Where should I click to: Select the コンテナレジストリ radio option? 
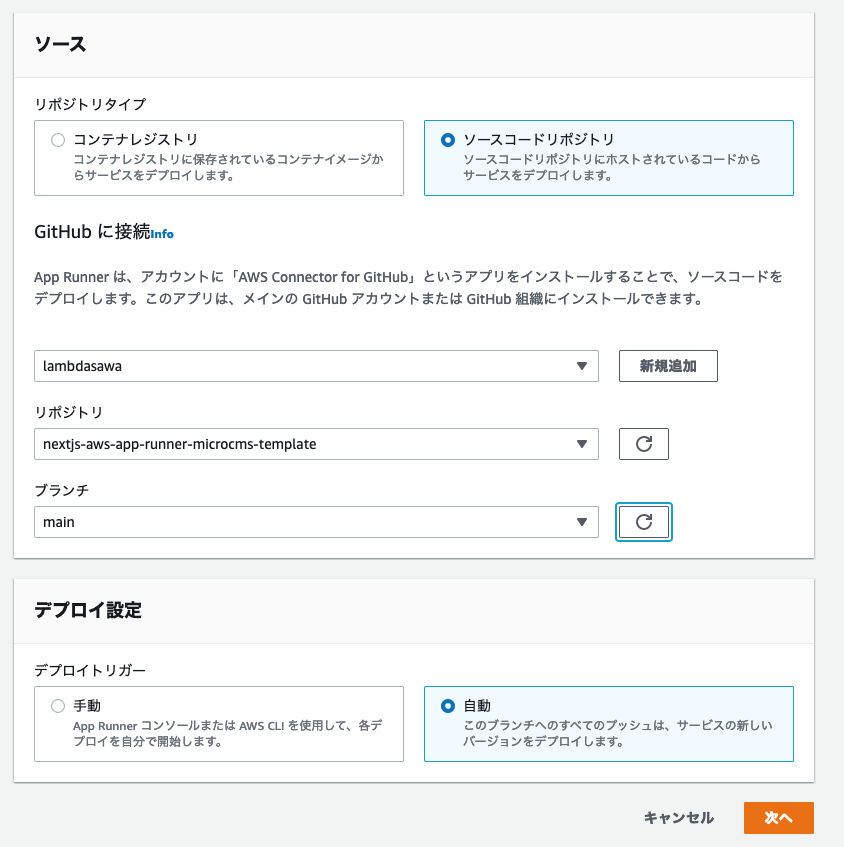point(58,140)
